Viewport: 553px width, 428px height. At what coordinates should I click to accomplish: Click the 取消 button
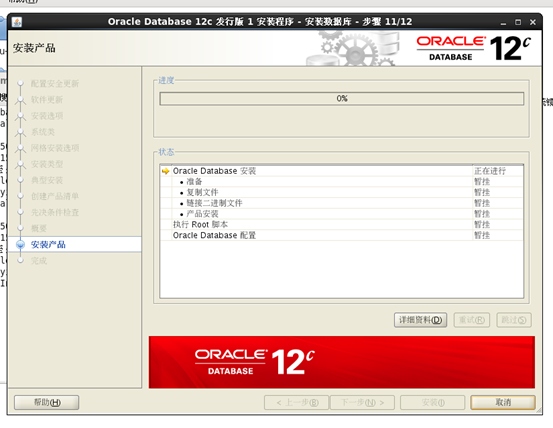(503, 402)
